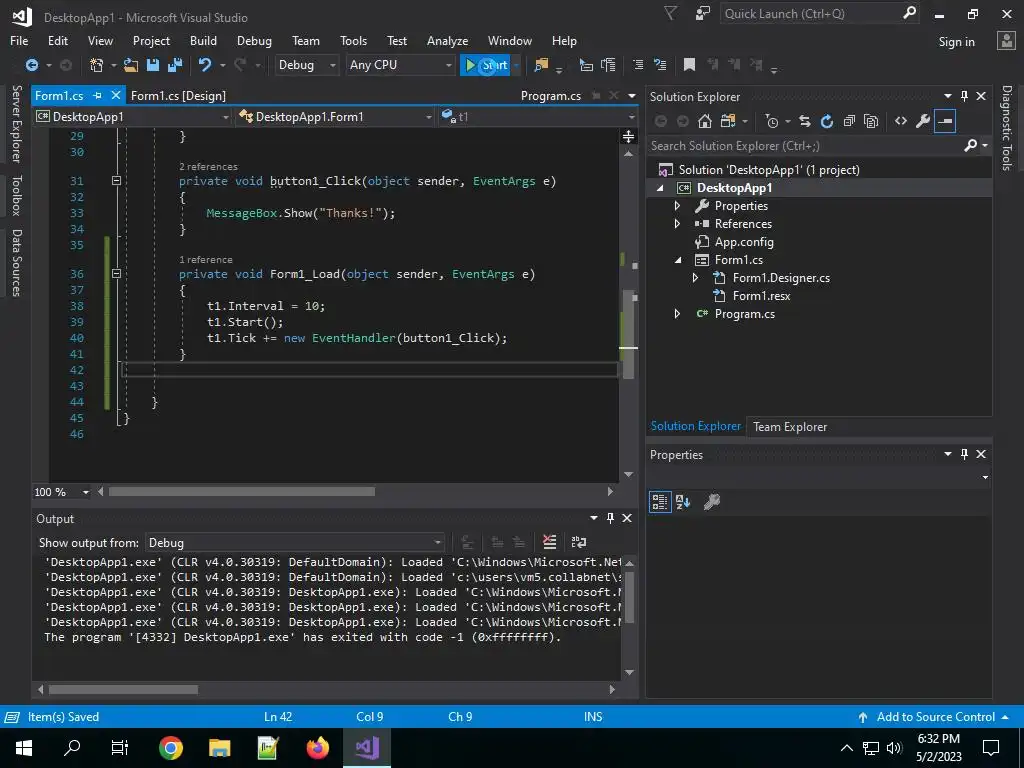The width and height of the screenshot is (1024, 768).
Task: Click the Sign in link
Action: coord(956,41)
